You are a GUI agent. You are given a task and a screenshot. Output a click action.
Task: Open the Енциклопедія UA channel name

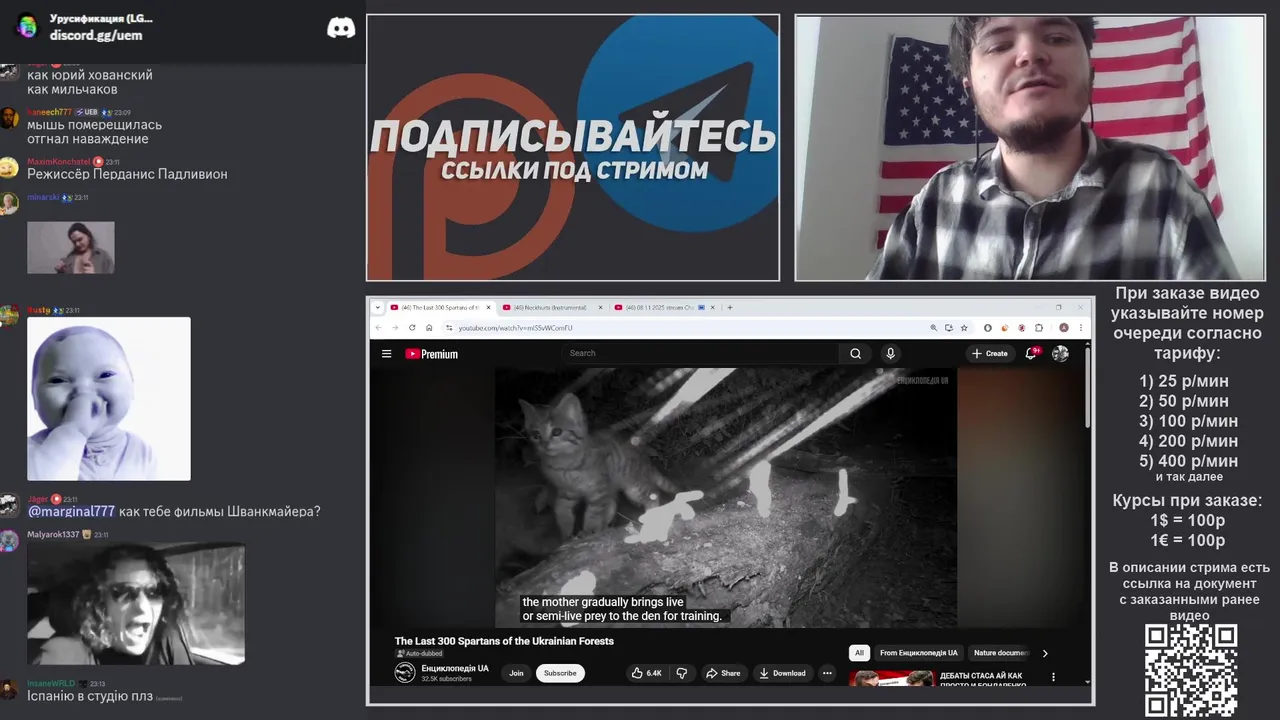[x=455, y=668]
